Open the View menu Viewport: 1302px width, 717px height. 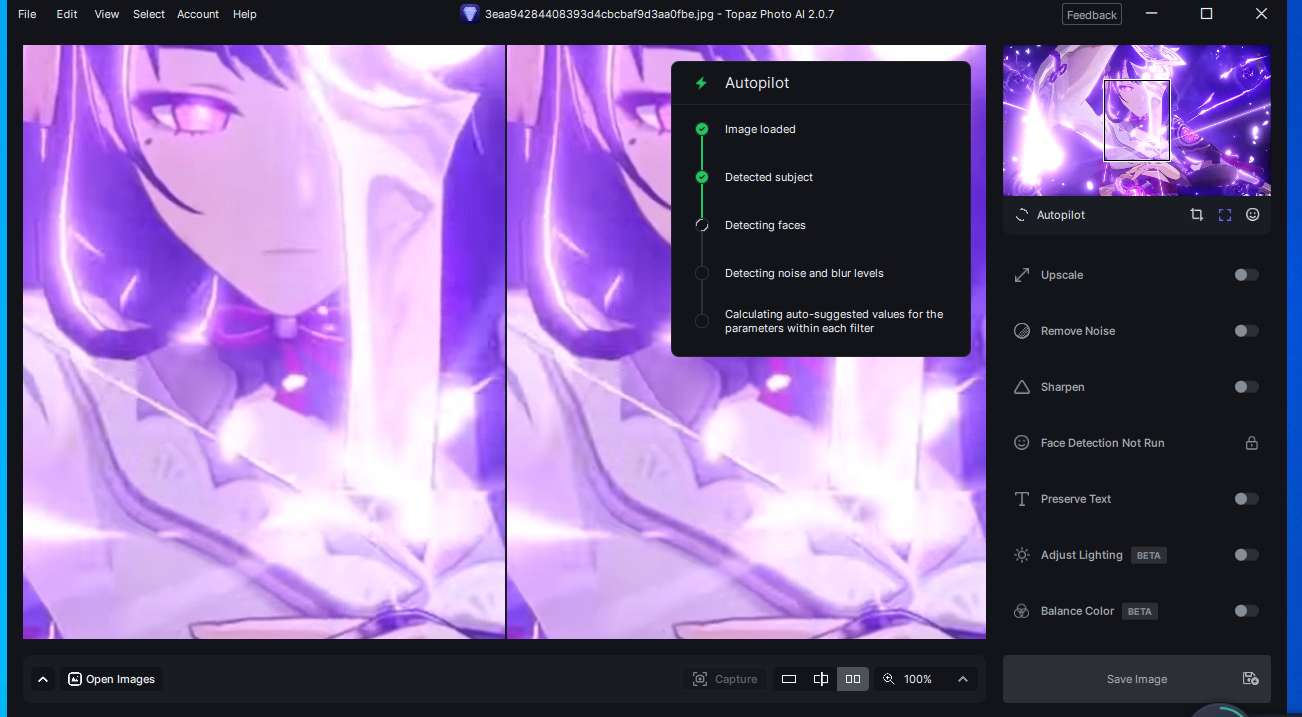(107, 14)
